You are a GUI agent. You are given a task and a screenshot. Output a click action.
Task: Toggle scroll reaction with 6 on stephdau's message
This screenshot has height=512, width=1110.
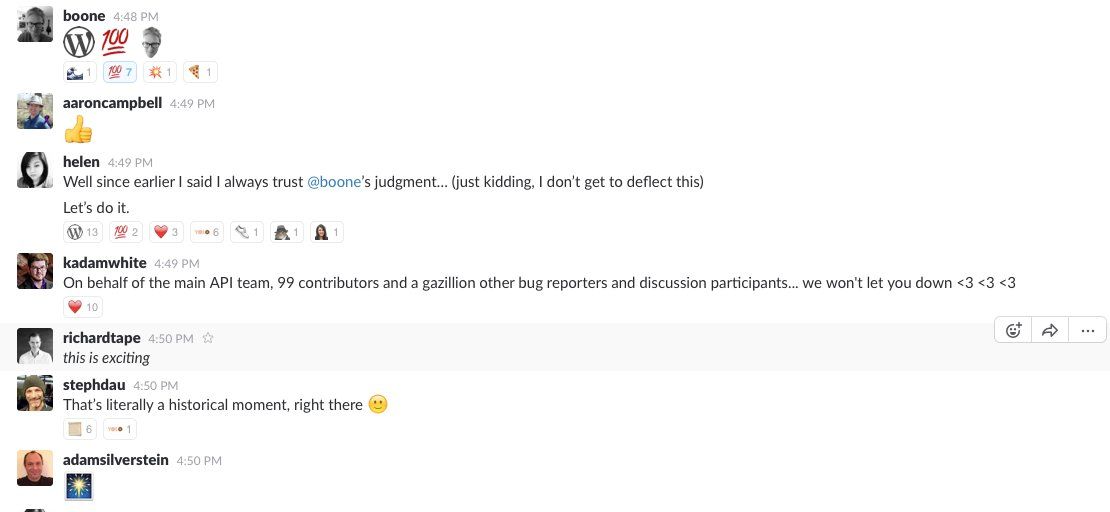(80, 429)
